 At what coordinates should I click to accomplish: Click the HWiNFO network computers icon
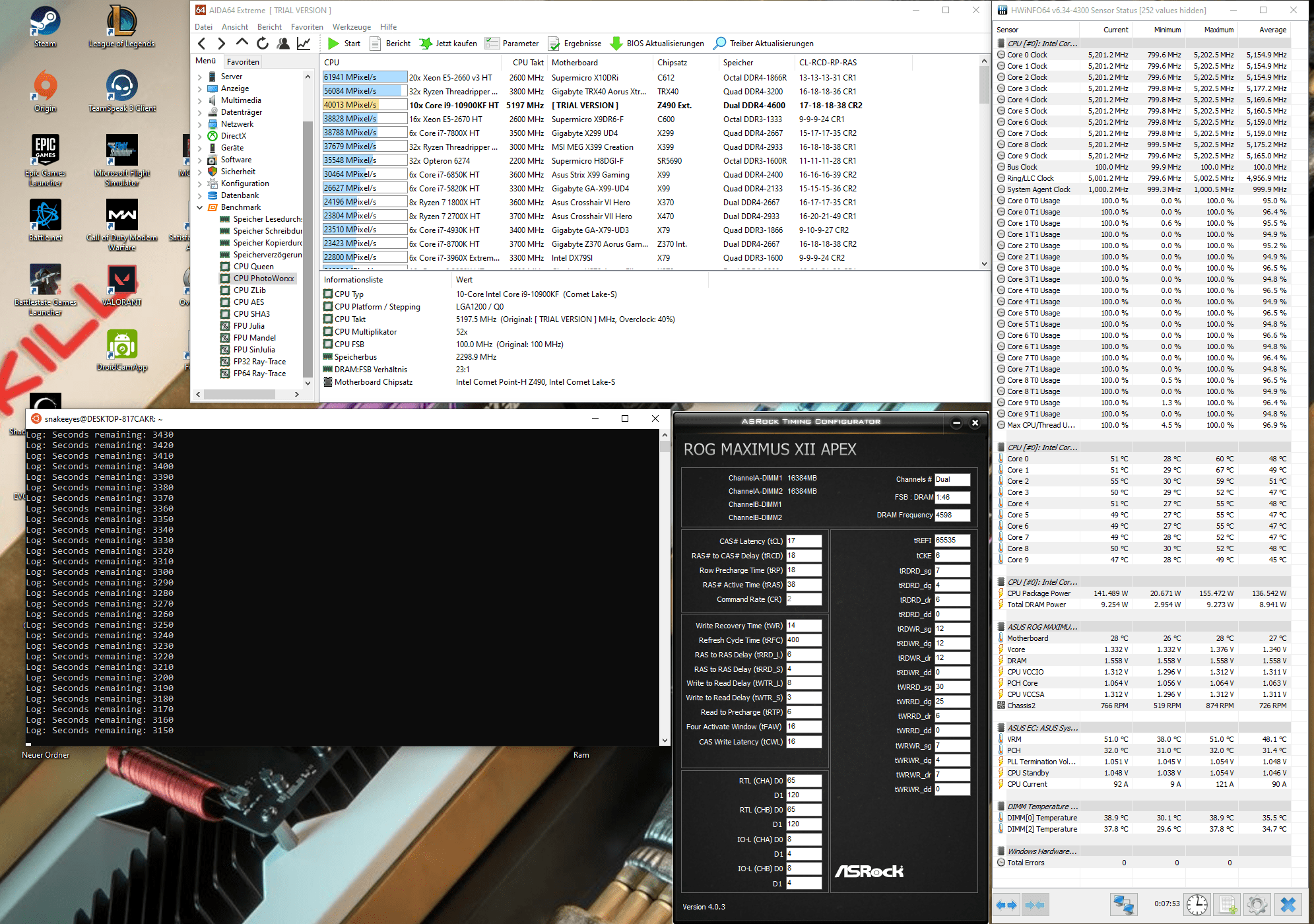tap(1123, 904)
